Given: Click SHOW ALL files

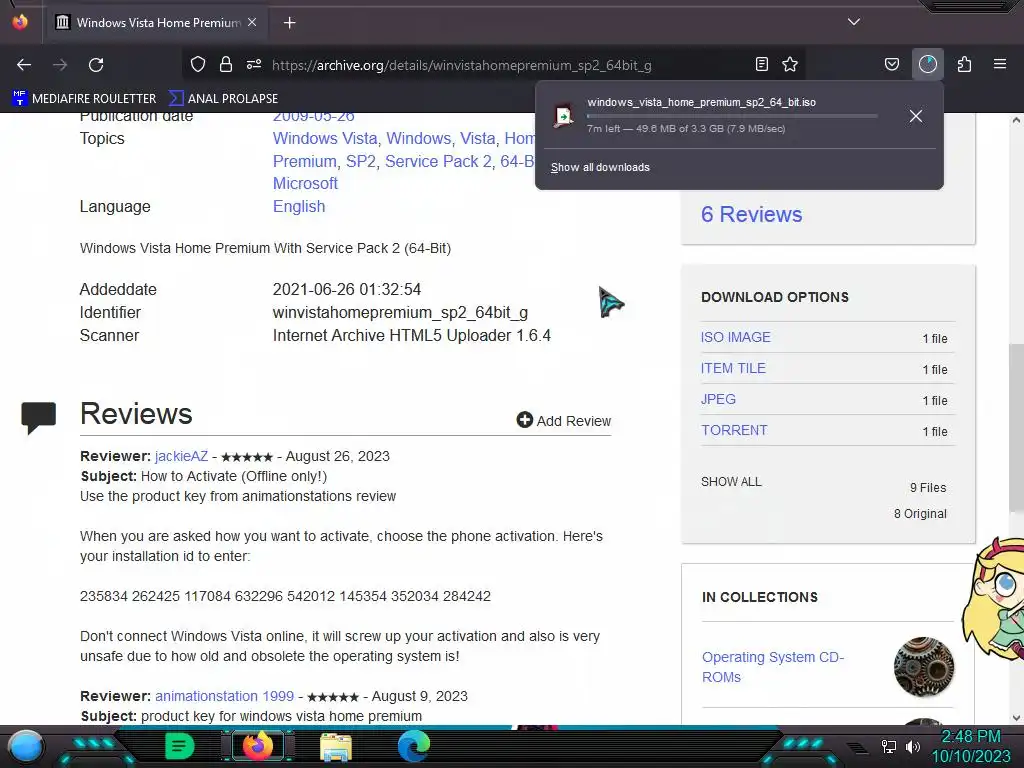Looking at the screenshot, I should 731,482.
